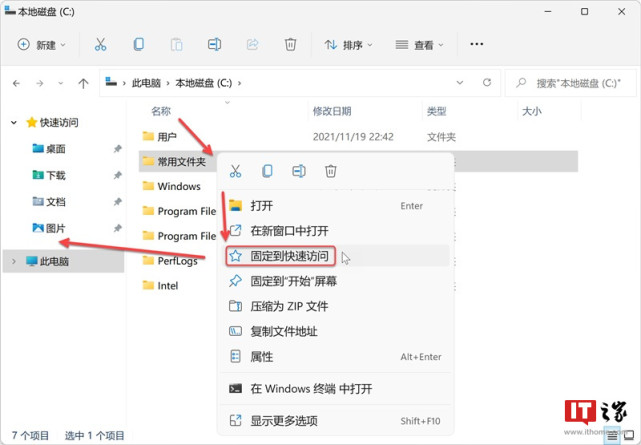641x445 pixels.
Task: Open the three-dot more options menu
Action: (477, 44)
